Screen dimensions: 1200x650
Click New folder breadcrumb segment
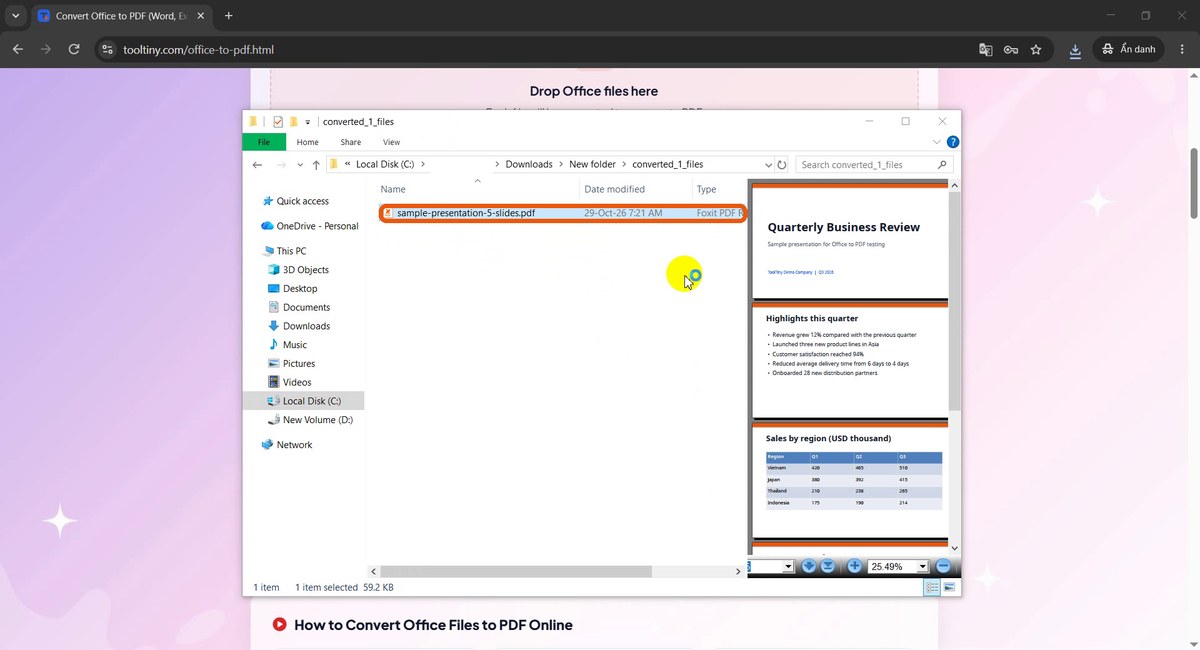coord(593,165)
